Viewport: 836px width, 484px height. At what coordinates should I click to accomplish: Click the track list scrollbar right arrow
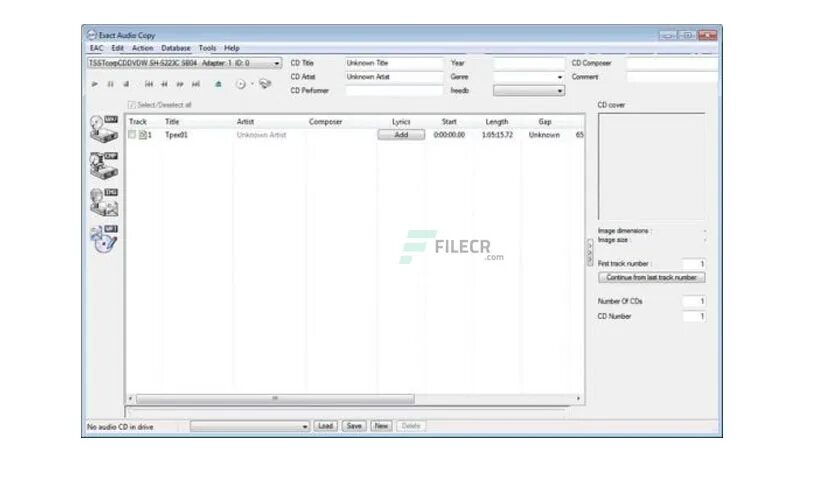tap(578, 398)
